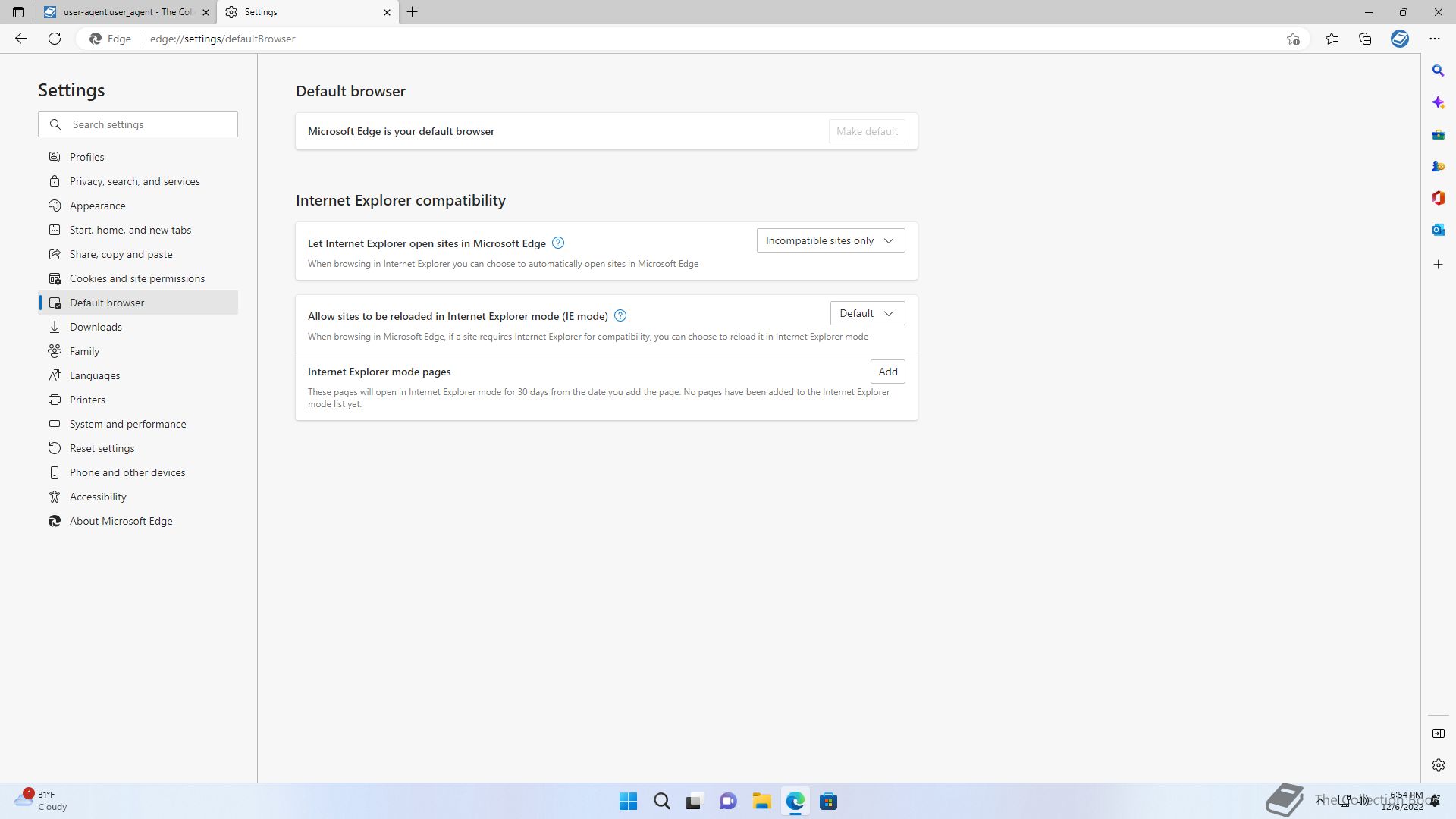Open Family settings section
The height and width of the screenshot is (819, 1456).
(x=138, y=351)
